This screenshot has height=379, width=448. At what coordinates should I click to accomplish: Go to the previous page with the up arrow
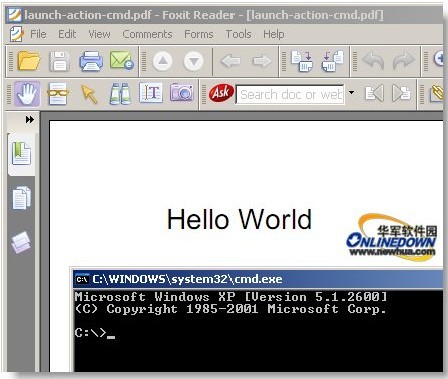pyautogui.click(x=163, y=61)
